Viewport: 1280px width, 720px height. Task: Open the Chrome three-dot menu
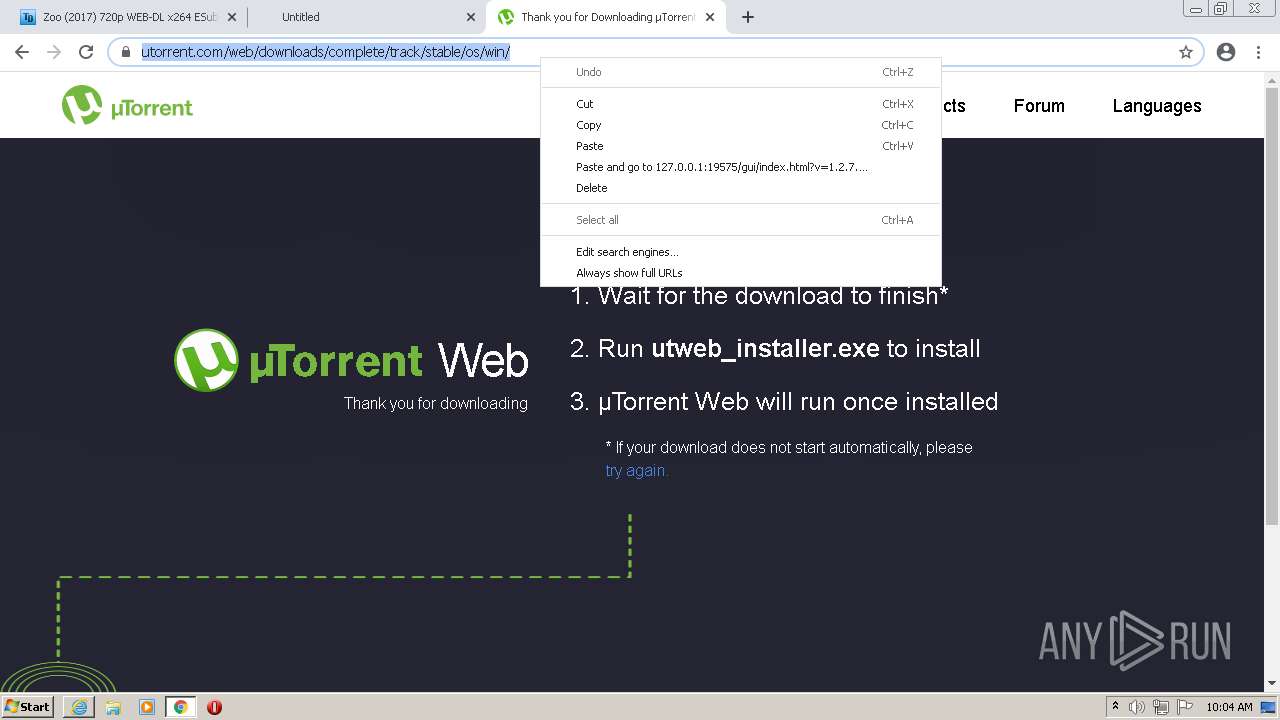click(1258, 52)
